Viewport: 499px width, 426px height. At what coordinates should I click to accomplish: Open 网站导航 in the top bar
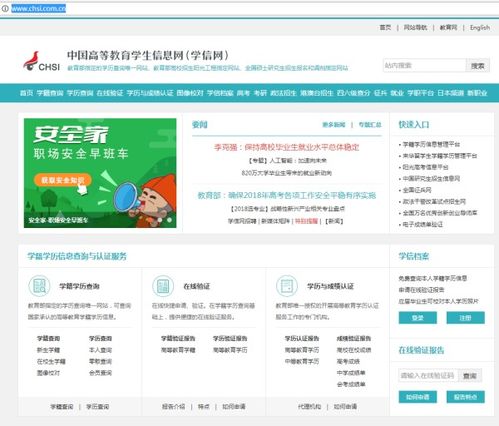point(415,27)
